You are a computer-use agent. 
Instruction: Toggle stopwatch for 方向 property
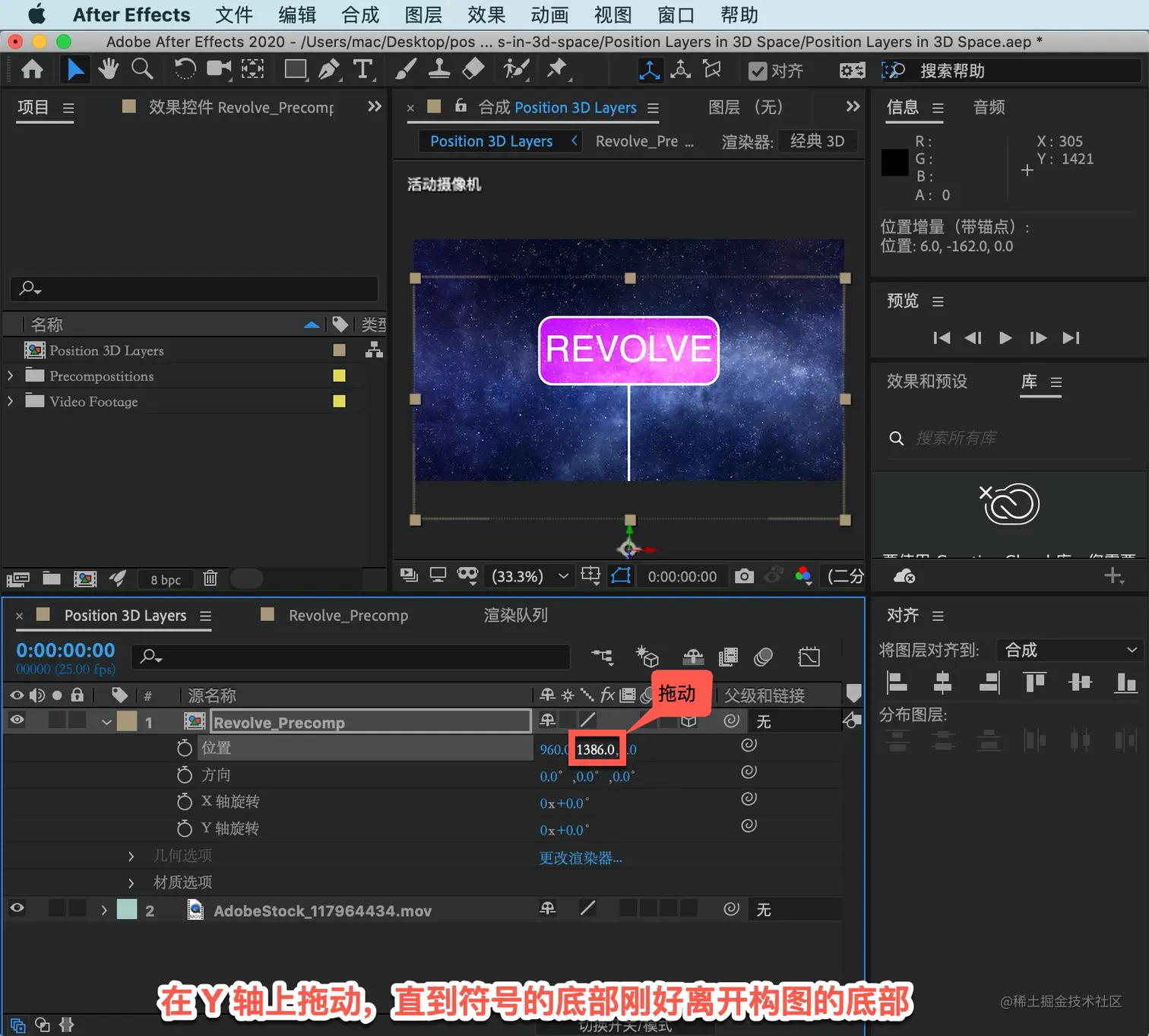click(x=184, y=775)
